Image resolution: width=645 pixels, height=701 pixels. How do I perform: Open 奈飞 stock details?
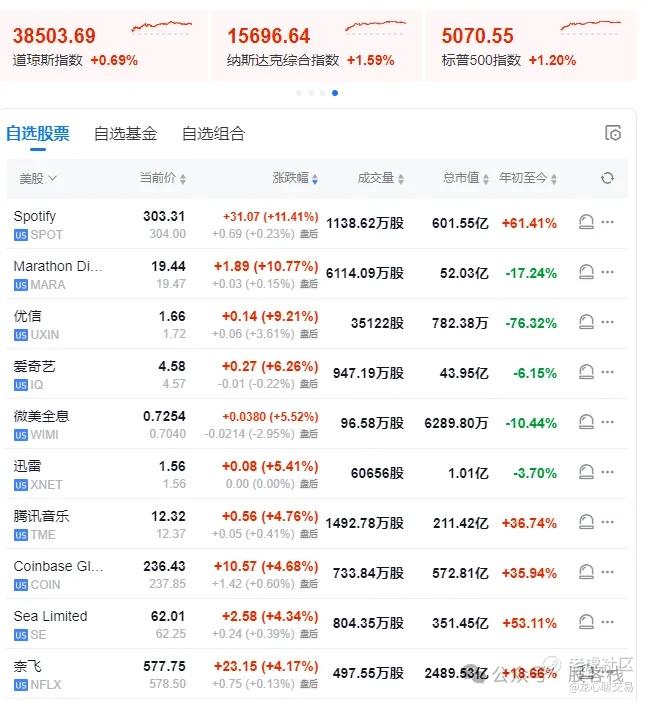[x=27, y=667]
